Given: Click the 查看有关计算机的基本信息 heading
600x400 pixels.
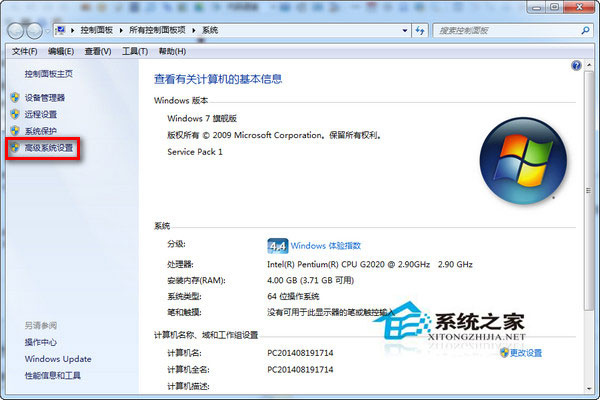Looking at the screenshot, I should point(218,79).
